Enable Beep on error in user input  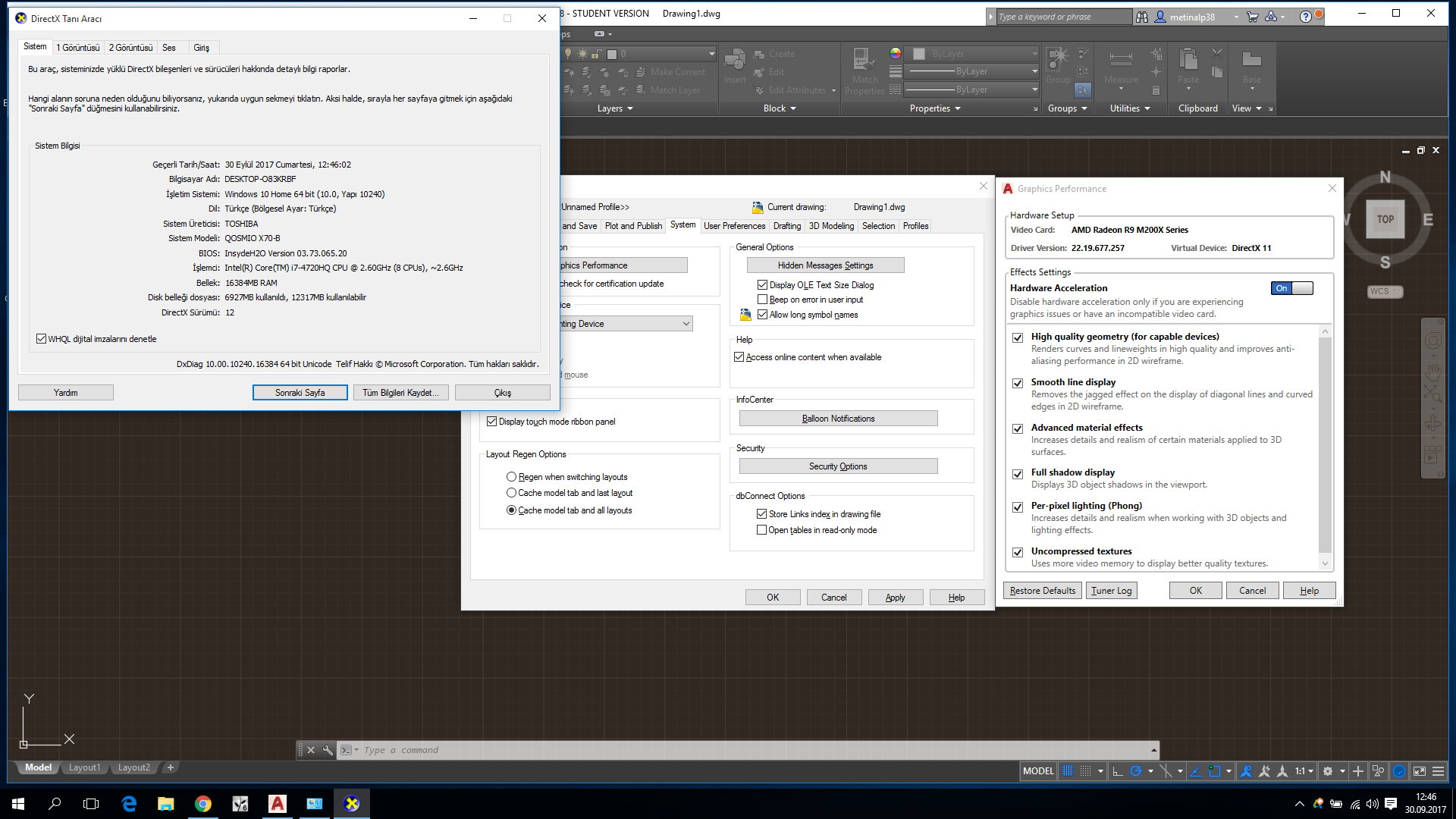pos(762,299)
